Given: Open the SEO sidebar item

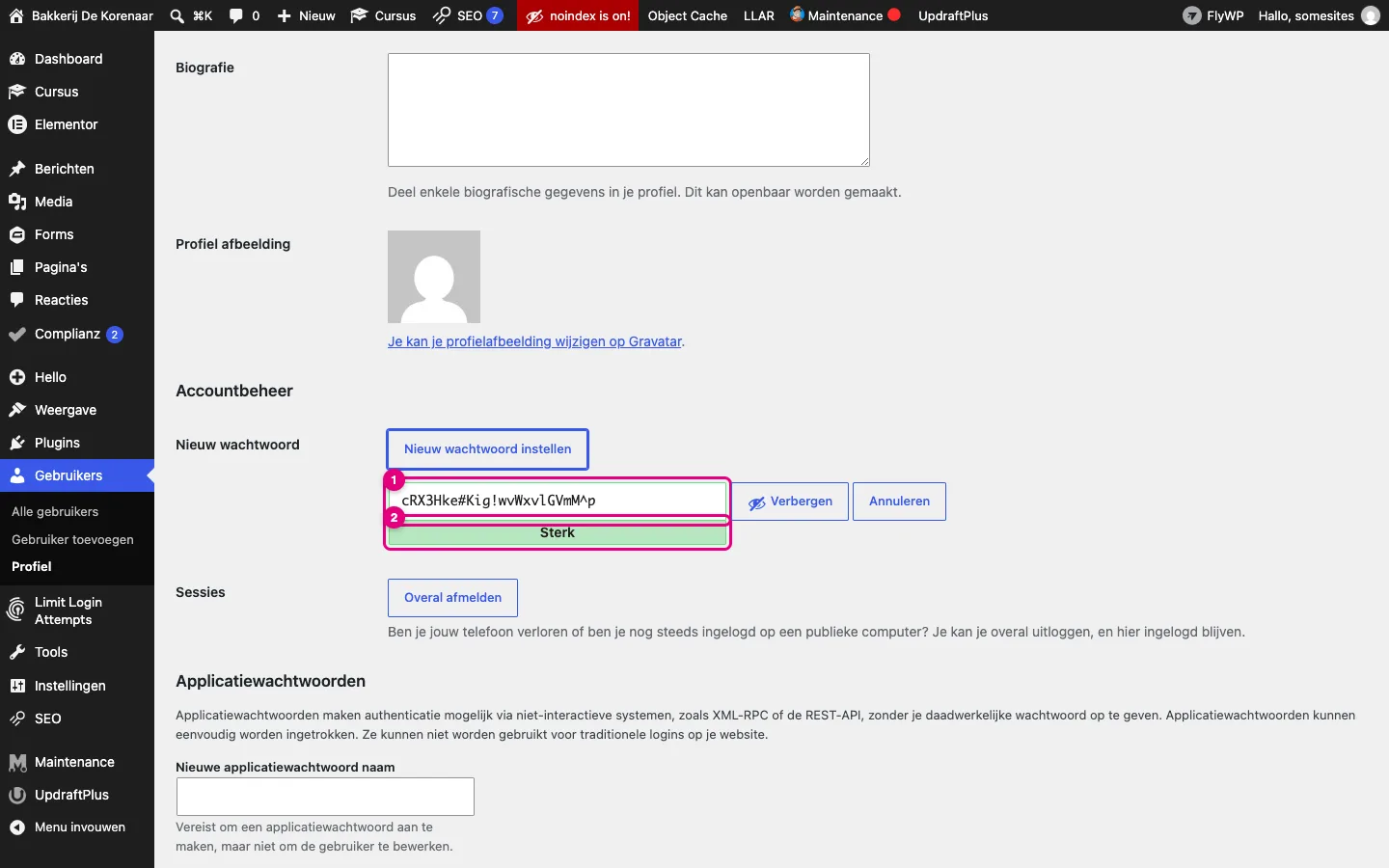Looking at the screenshot, I should tap(77, 719).
